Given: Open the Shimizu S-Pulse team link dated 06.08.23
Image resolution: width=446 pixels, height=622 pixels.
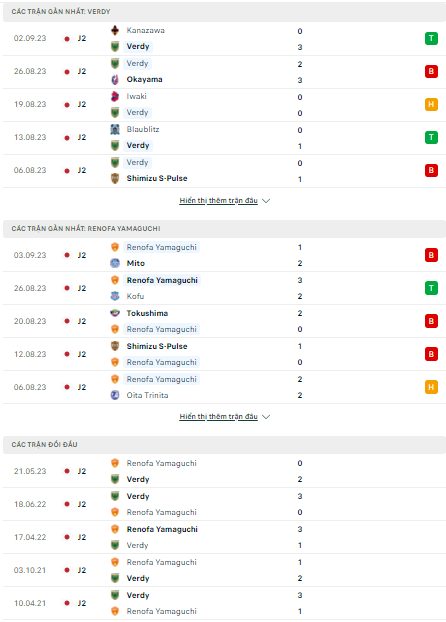Looking at the screenshot, I should point(157,179).
